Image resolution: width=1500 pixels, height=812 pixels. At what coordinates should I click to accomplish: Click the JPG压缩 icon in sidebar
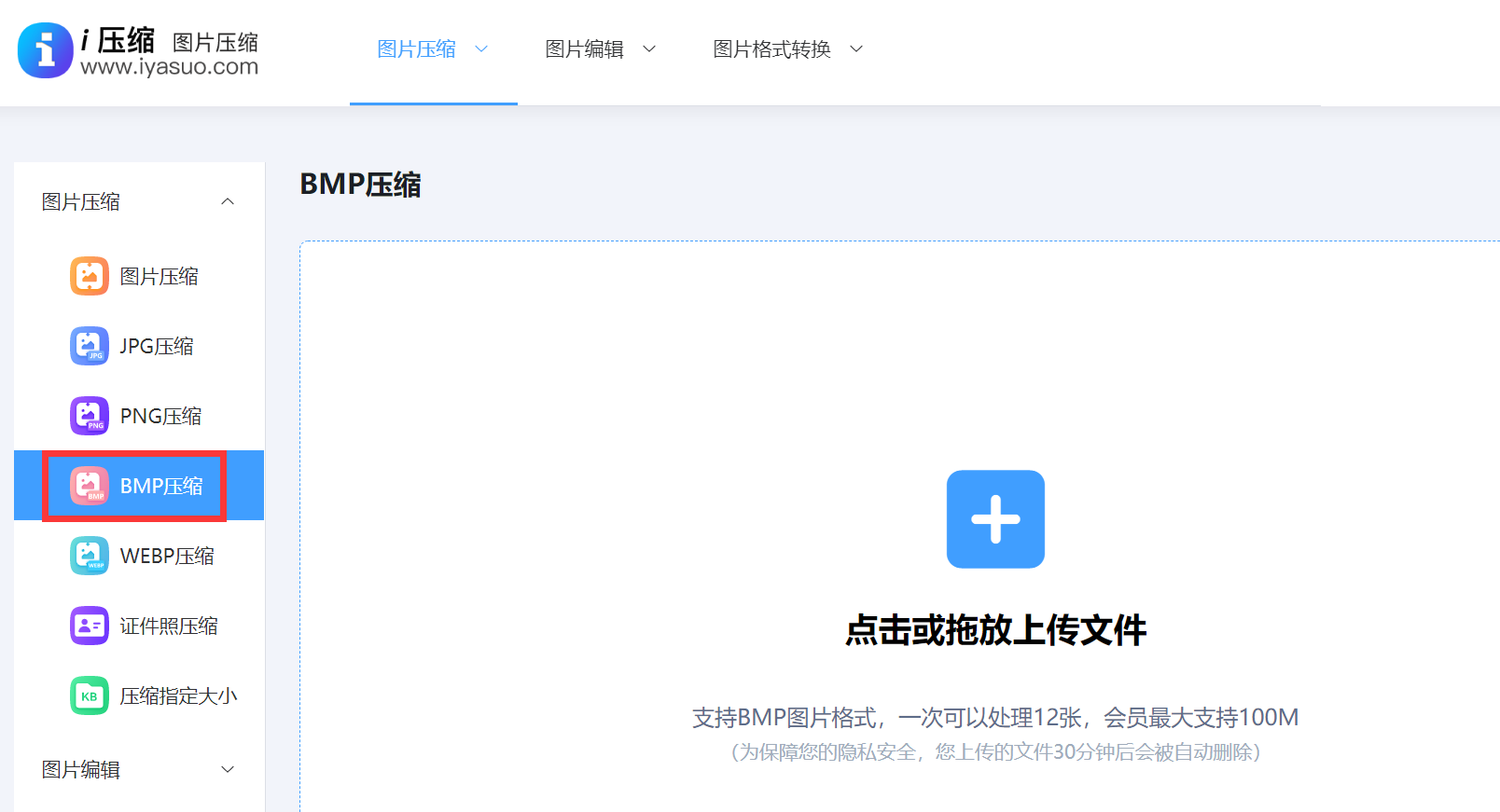tap(89, 346)
